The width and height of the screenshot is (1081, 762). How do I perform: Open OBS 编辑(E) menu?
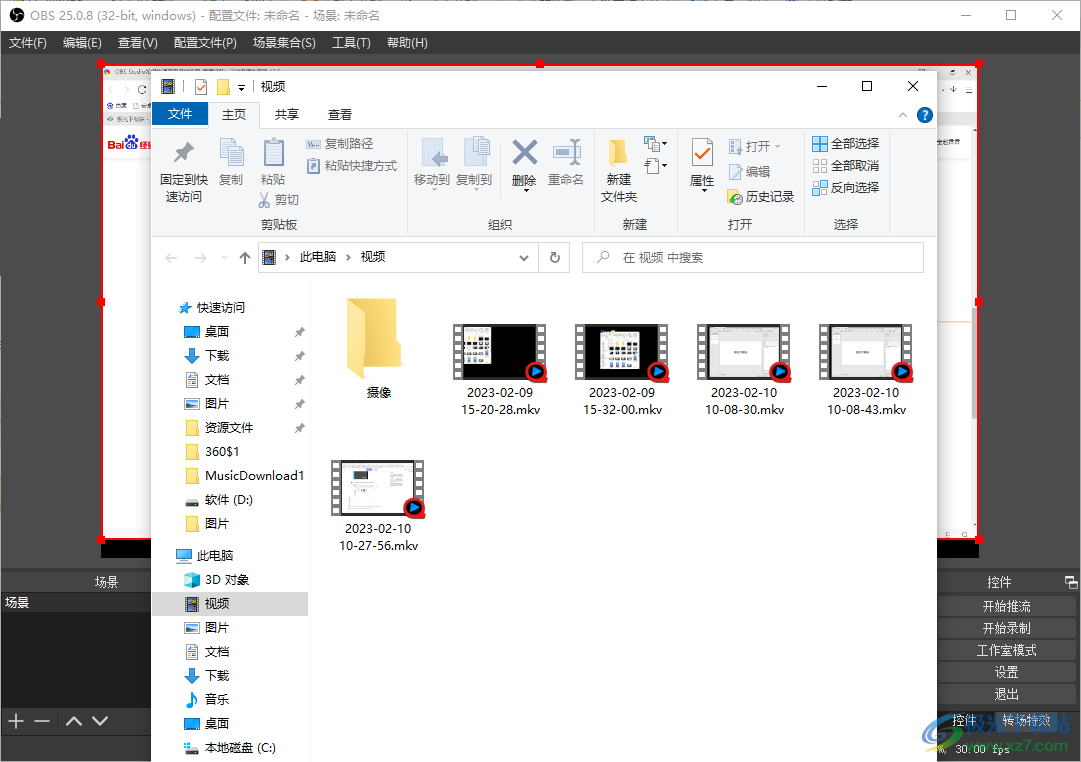(82, 43)
